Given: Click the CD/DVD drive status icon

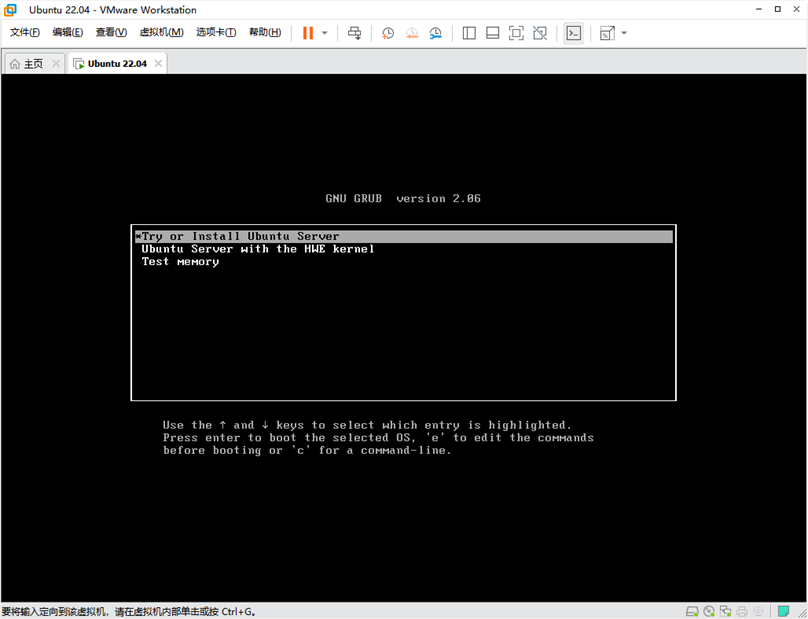Looking at the screenshot, I should tap(709, 611).
